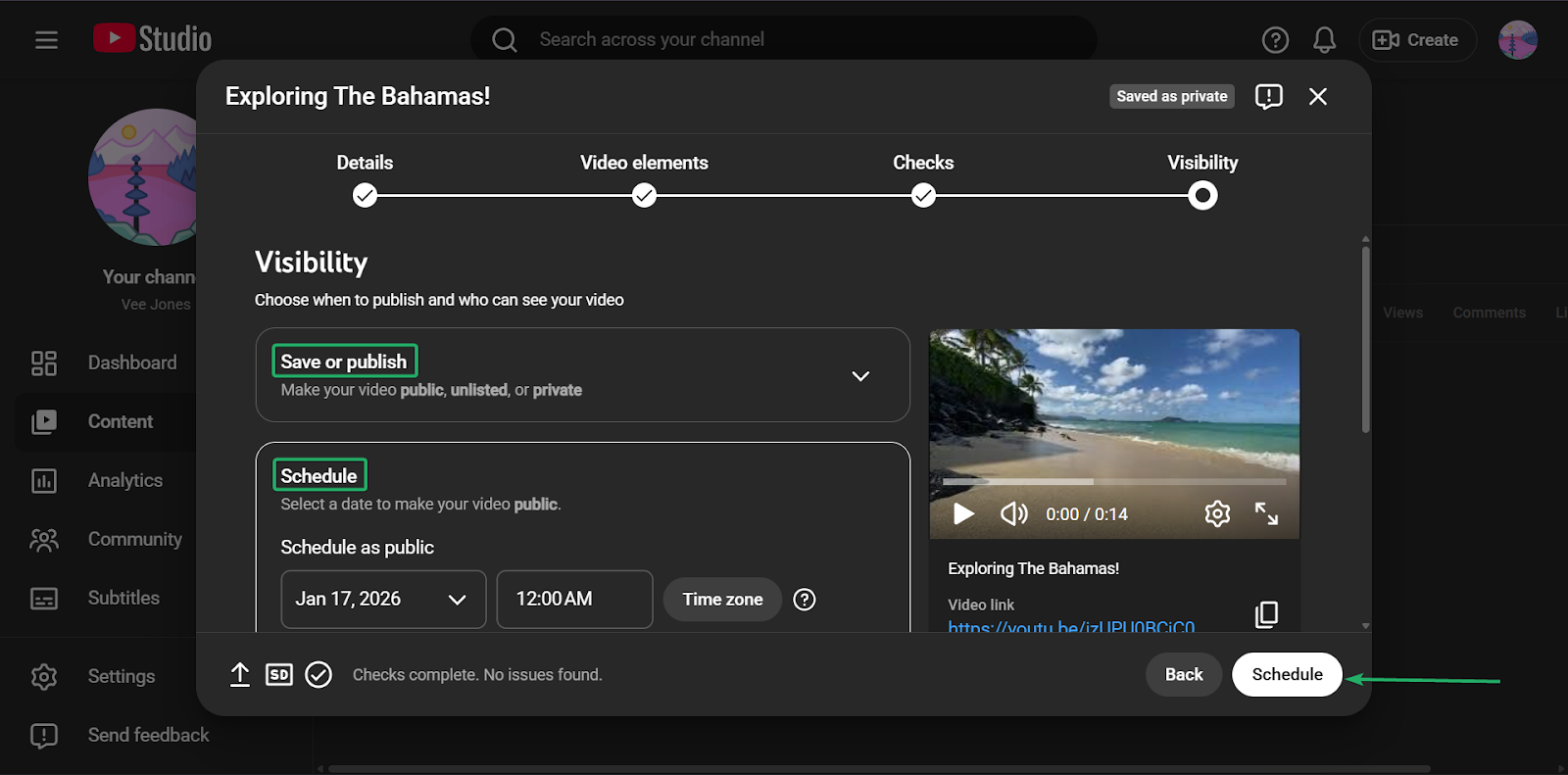Click the checks complete checkmark icon
Viewport: 1568px width, 775px height.
tap(318, 674)
